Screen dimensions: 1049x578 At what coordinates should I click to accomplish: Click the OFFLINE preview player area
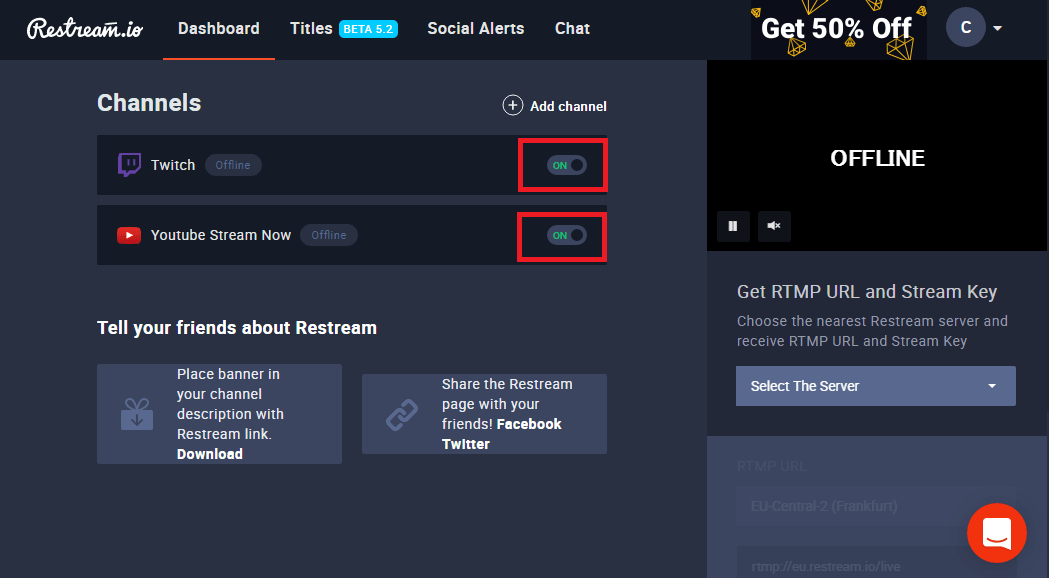(877, 156)
